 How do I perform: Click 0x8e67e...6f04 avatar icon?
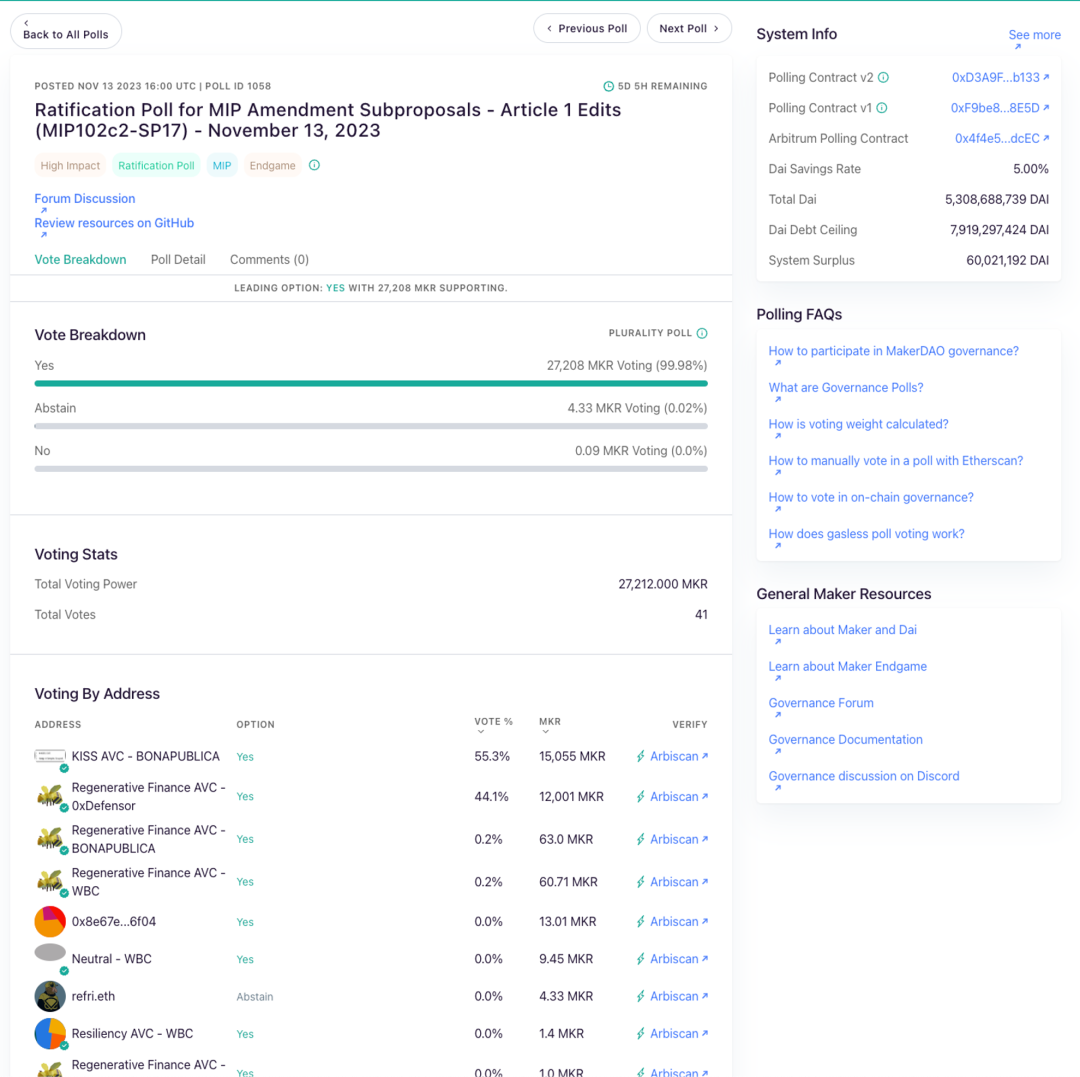click(x=50, y=921)
